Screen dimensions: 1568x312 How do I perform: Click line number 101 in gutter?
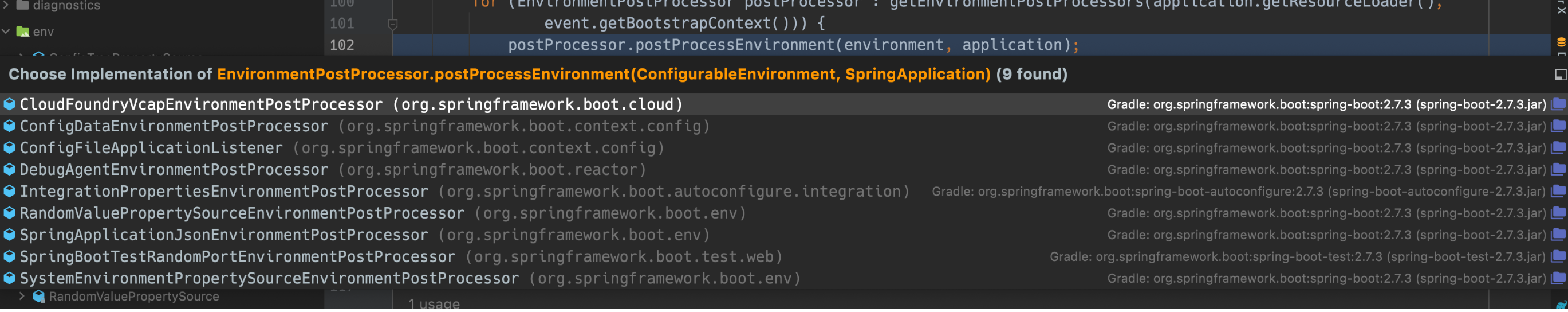(x=341, y=24)
